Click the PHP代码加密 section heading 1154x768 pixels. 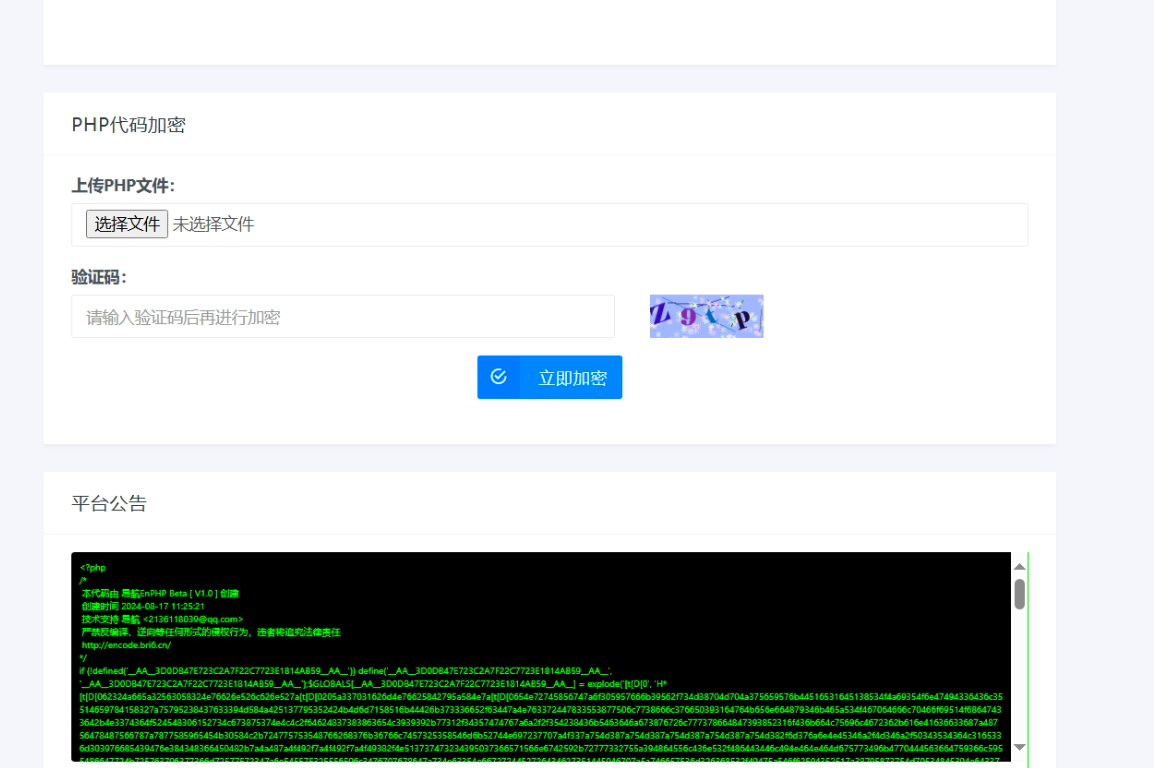[x=128, y=125]
